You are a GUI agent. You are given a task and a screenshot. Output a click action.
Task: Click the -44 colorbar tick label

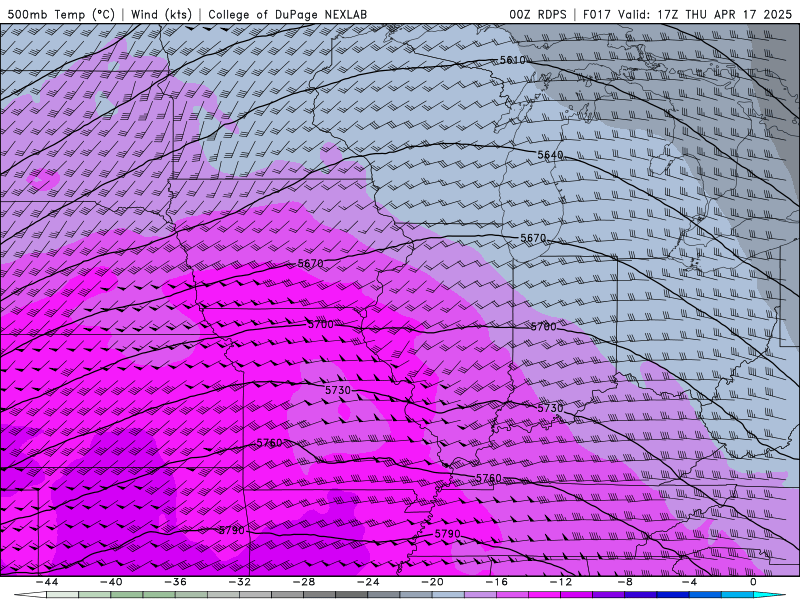click(x=47, y=582)
